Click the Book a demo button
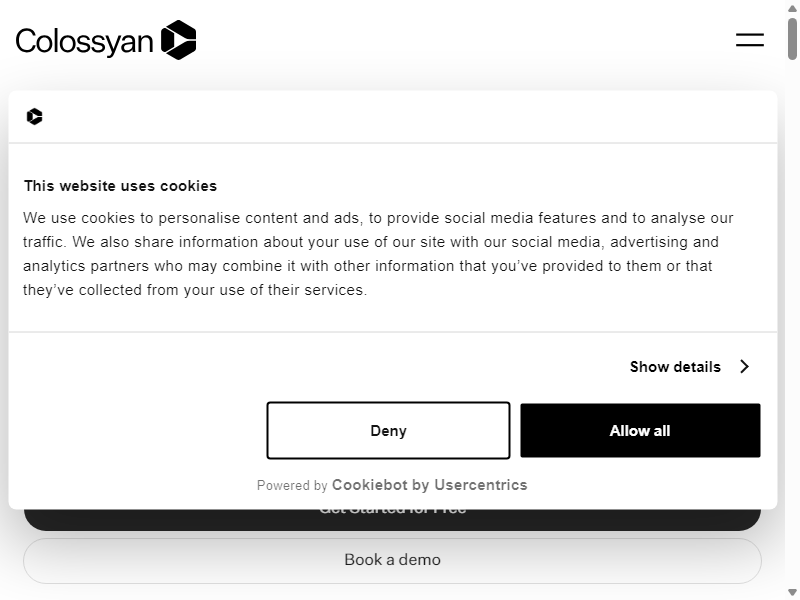The width and height of the screenshot is (800, 600). click(x=392, y=560)
